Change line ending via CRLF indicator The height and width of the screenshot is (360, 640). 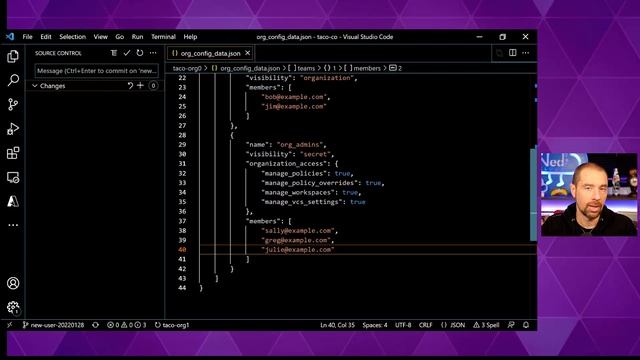point(425,325)
